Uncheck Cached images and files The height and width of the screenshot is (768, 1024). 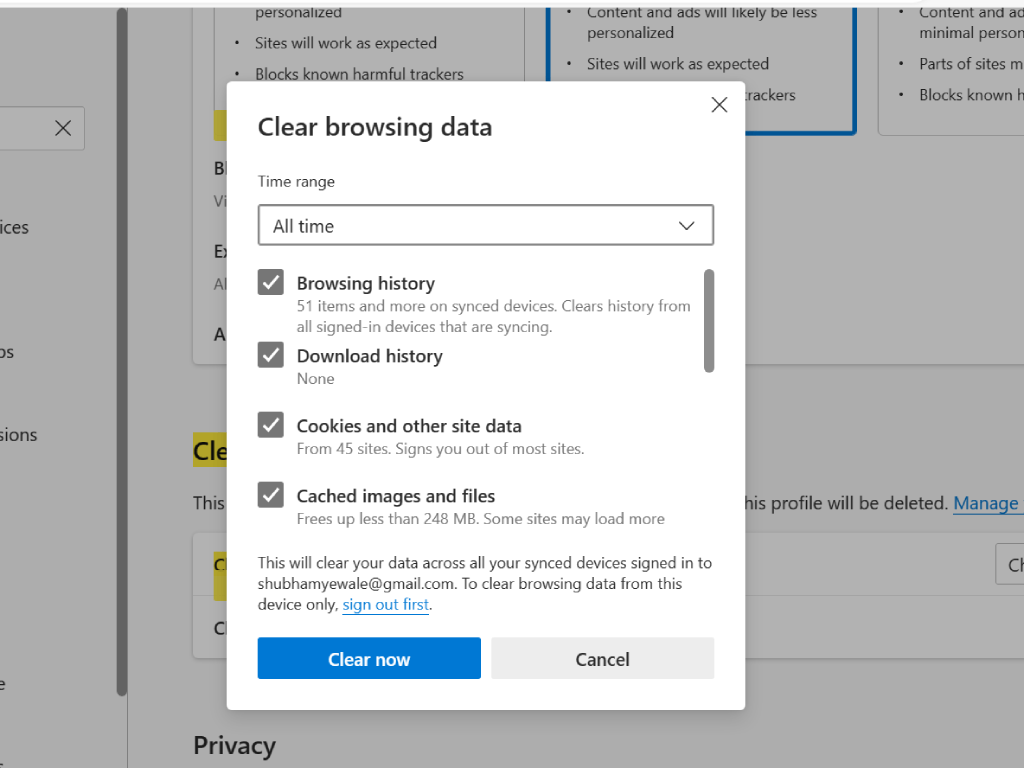[x=270, y=495]
